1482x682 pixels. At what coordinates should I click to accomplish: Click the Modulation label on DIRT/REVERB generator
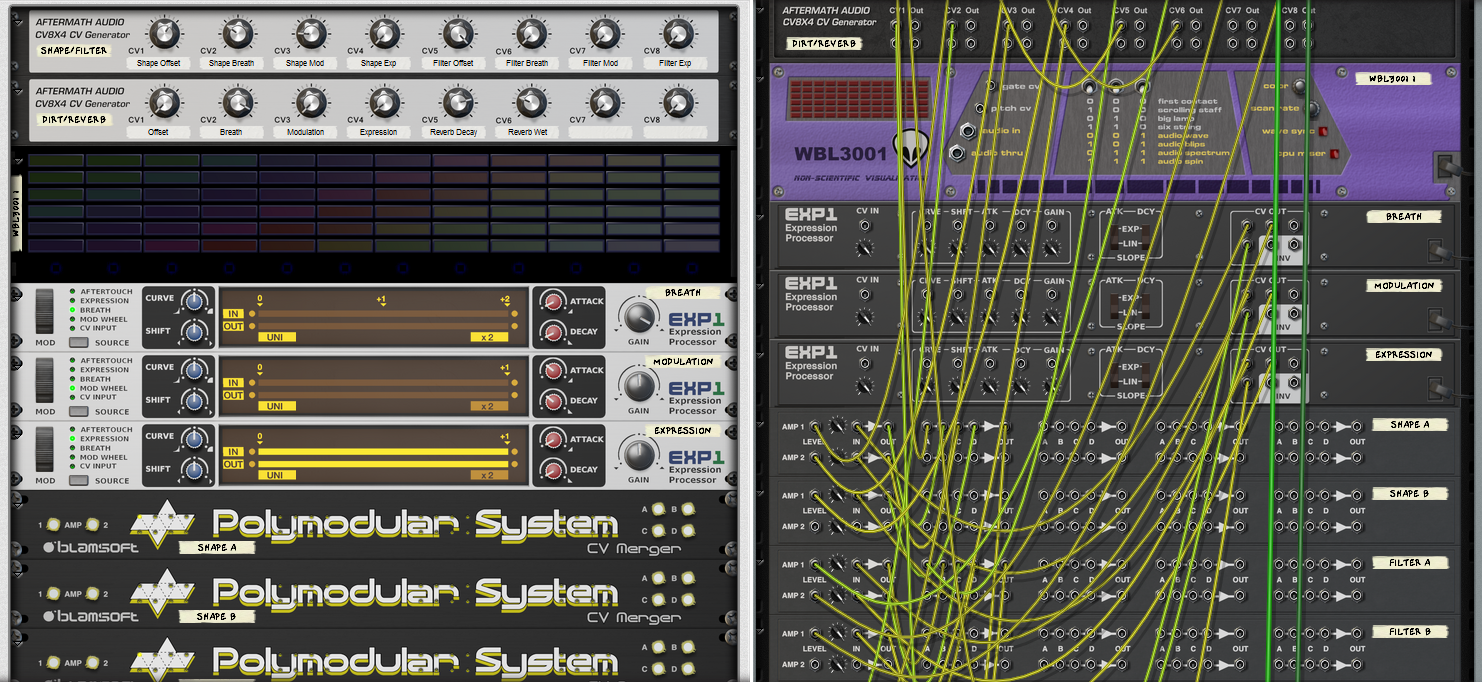[x=305, y=132]
